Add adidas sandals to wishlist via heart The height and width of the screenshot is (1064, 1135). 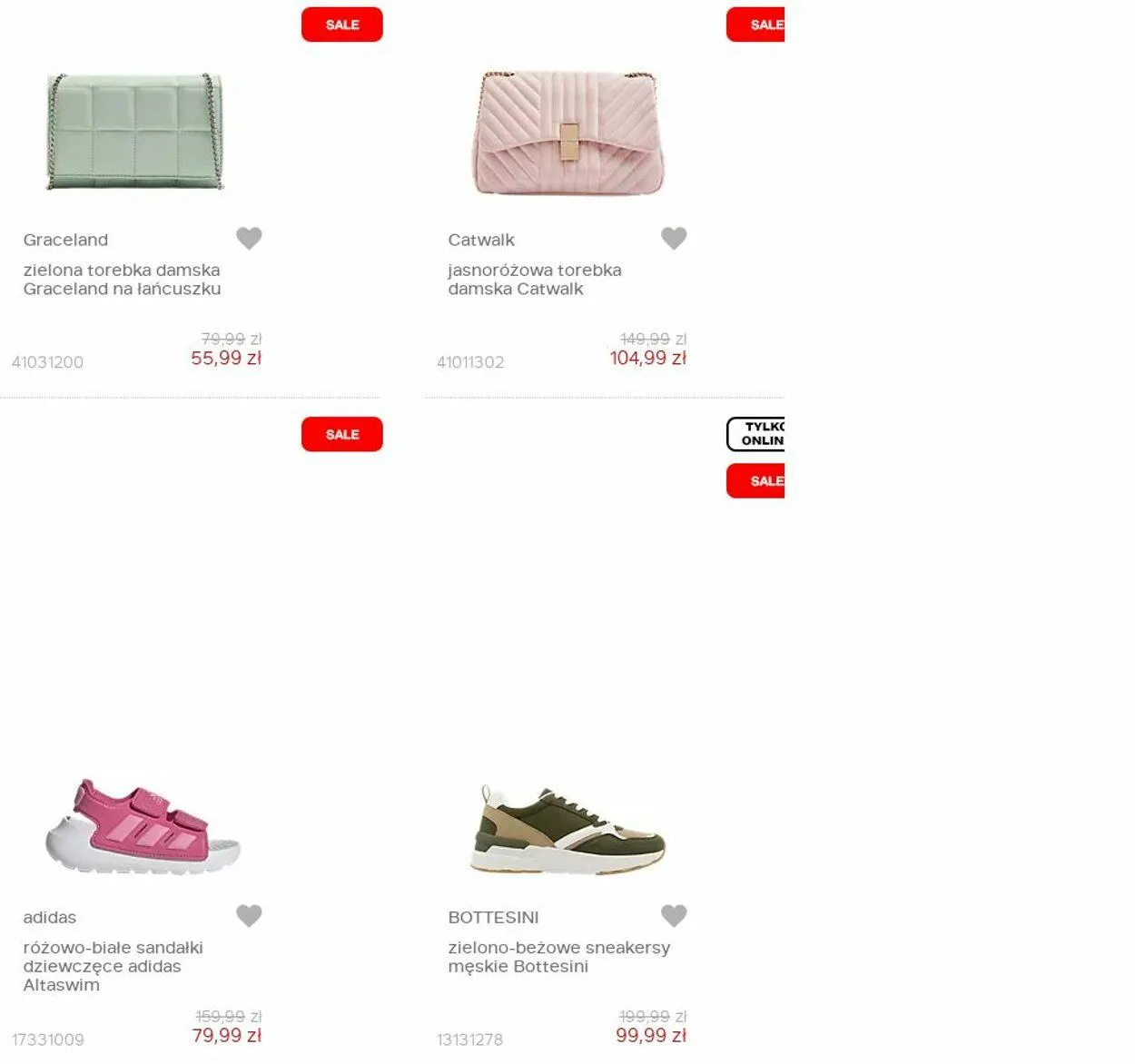[x=249, y=915]
